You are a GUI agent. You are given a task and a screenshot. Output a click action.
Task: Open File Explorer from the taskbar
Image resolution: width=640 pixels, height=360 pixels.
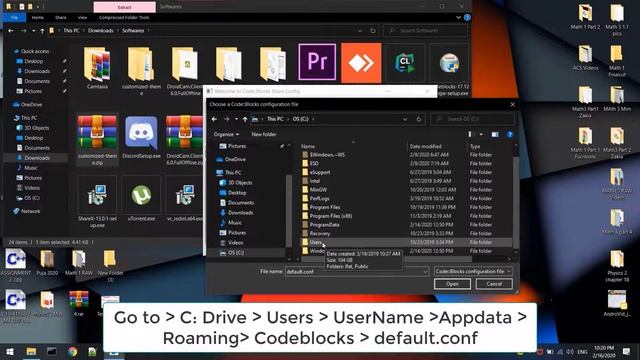31,352
